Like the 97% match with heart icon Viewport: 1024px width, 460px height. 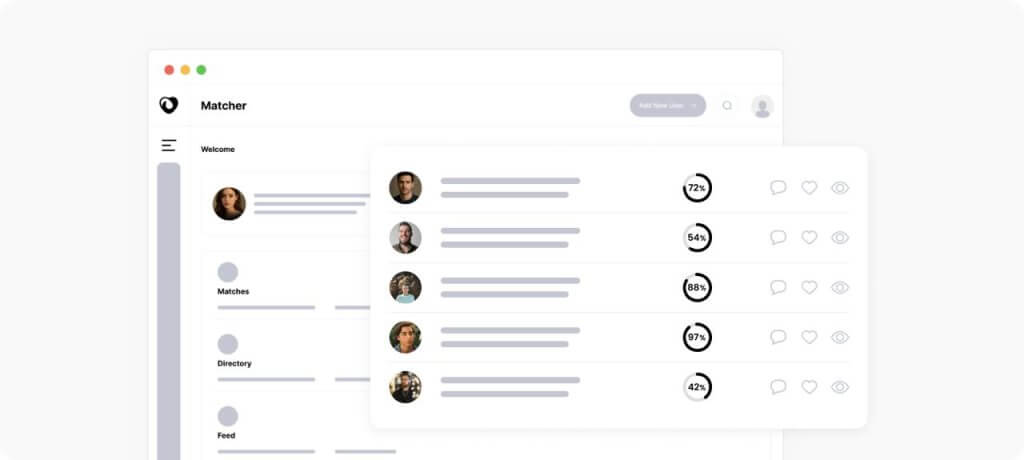tap(809, 337)
